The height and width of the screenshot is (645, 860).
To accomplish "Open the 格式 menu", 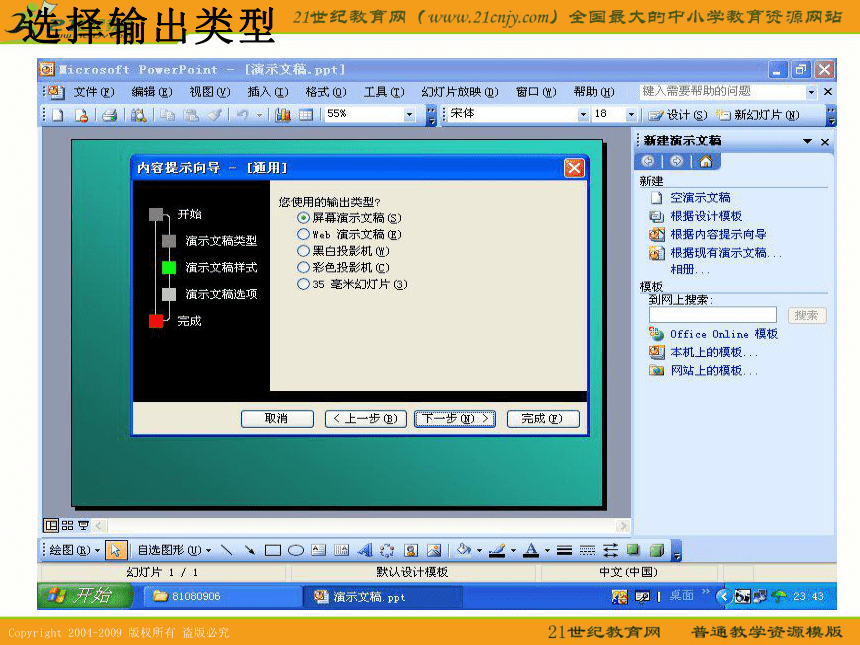I will pyautogui.click(x=325, y=92).
